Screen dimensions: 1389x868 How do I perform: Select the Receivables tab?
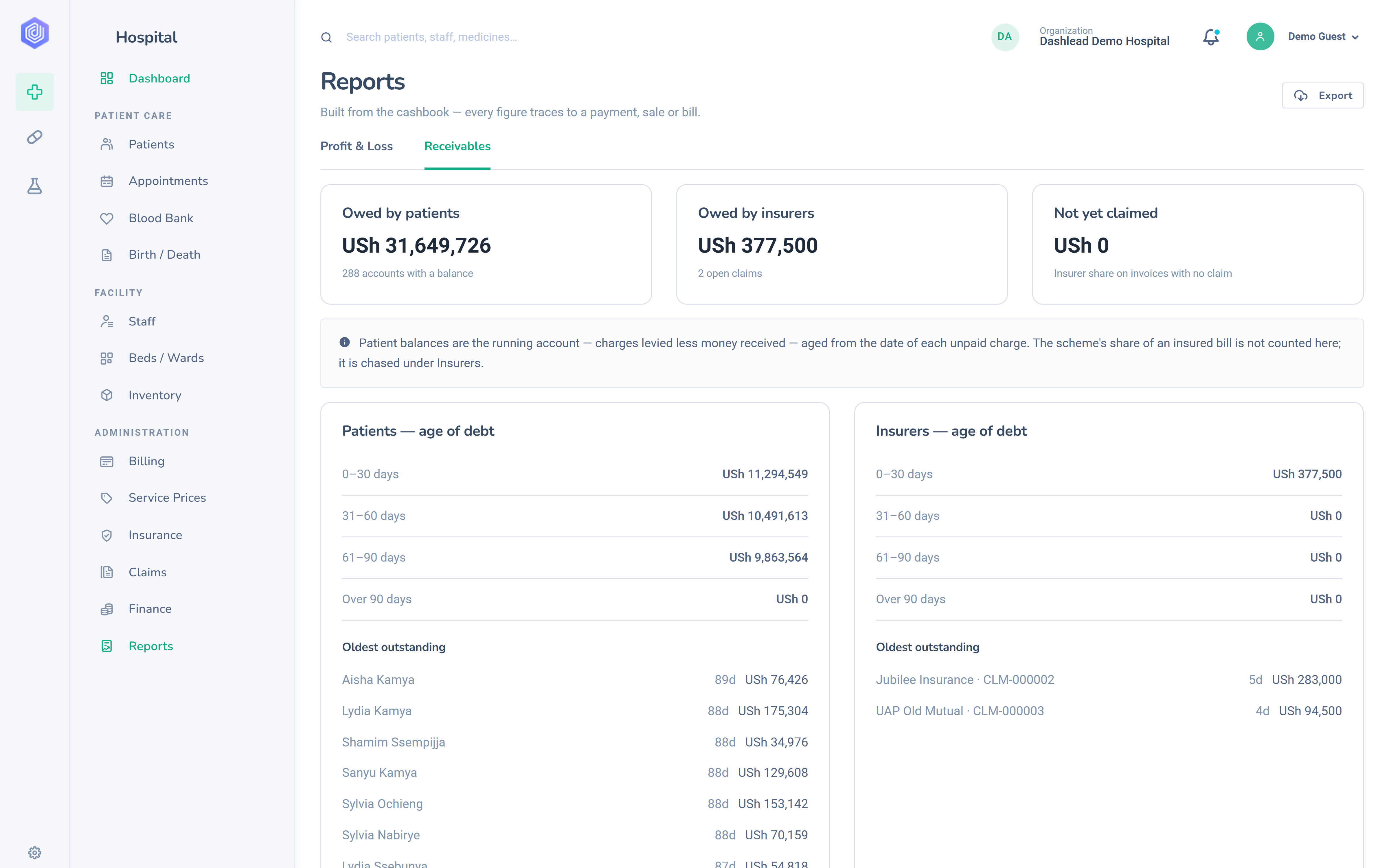457,146
